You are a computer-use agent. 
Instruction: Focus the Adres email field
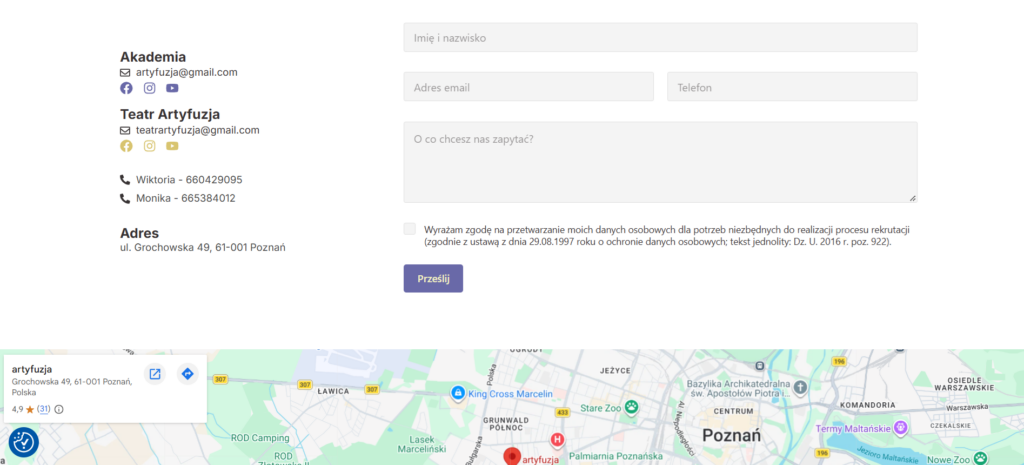pyautogui.click(x=528, y=87)
